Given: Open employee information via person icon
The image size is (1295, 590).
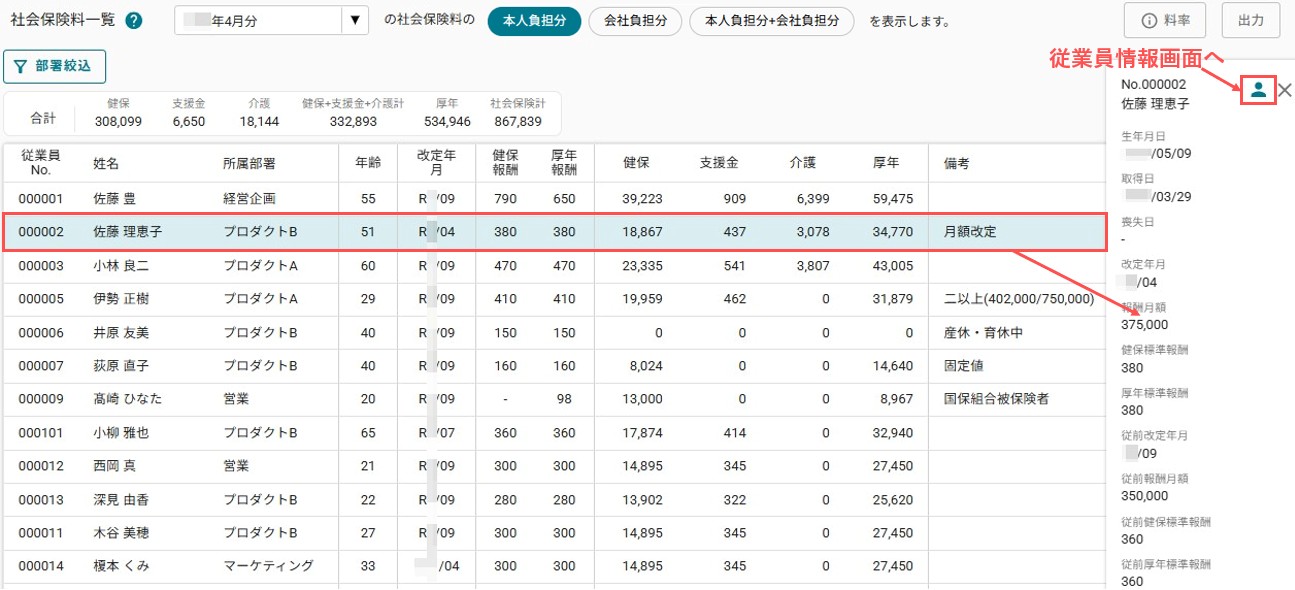Looking at the screenshot, I should [1259, 90].
